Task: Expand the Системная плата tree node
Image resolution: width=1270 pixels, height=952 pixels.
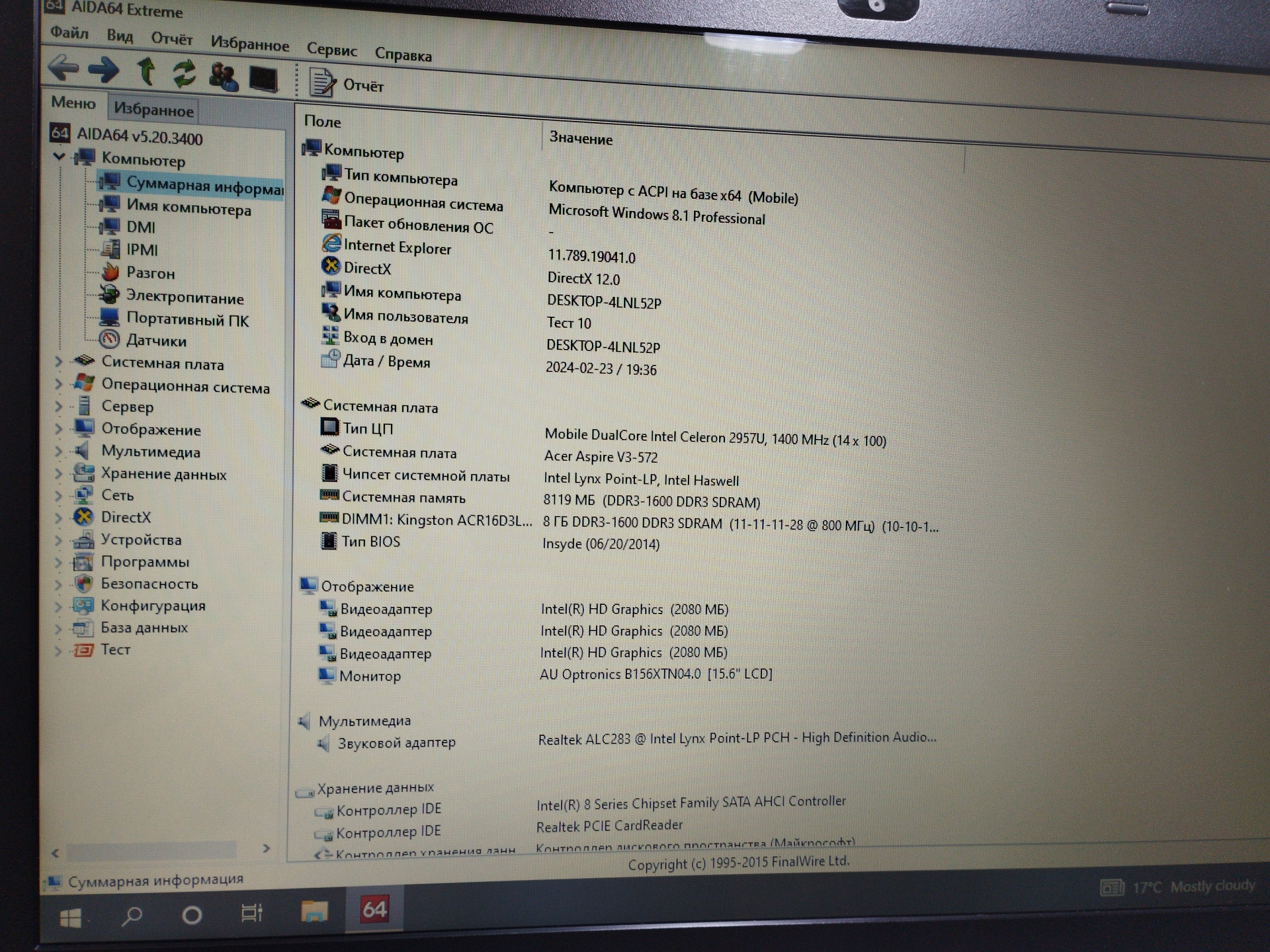Action: tap(58, 362)
